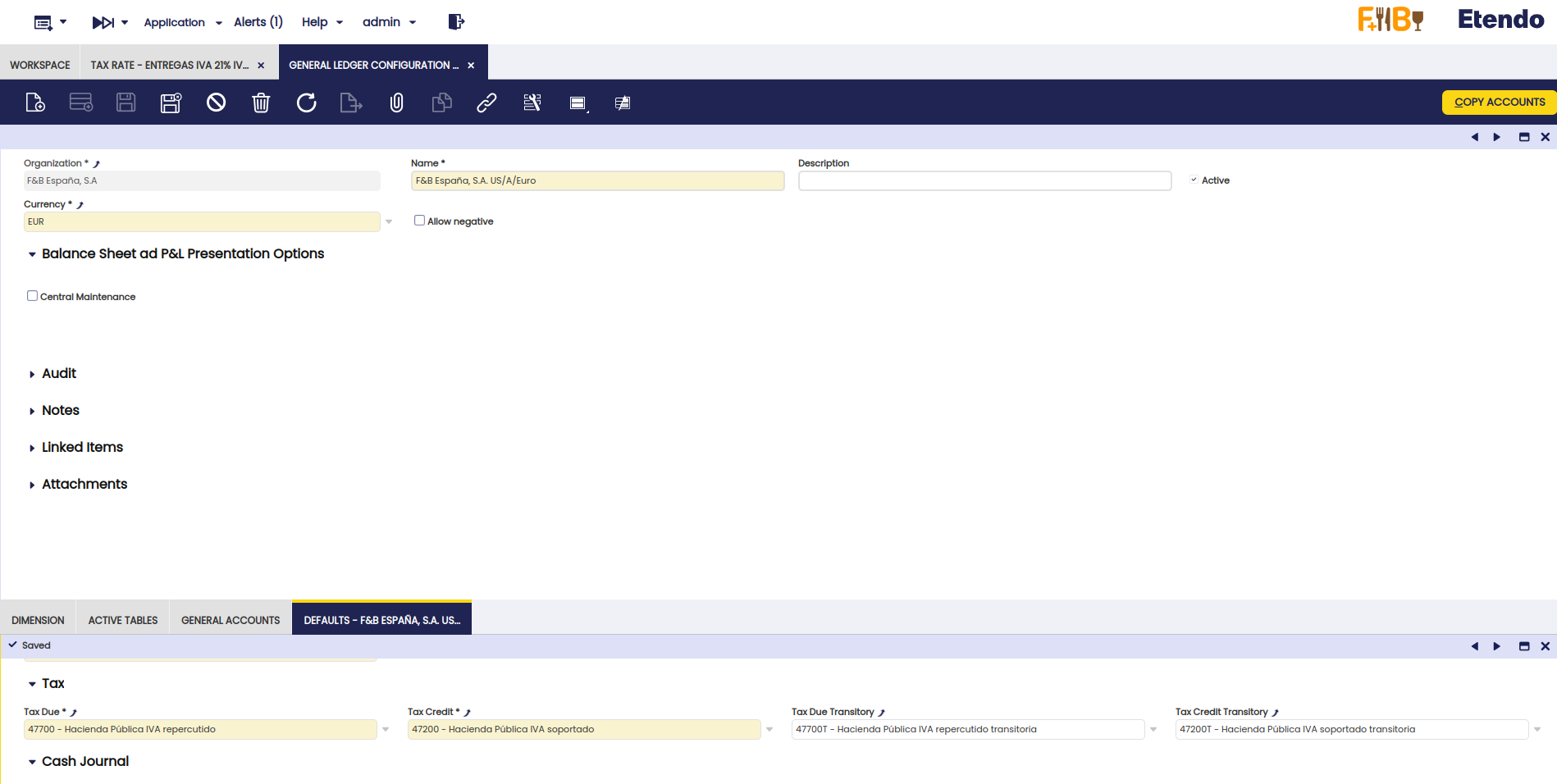Screen dimensions: 1557x784
Task: Click the Save and Close icon
Action: click(171, 103)
